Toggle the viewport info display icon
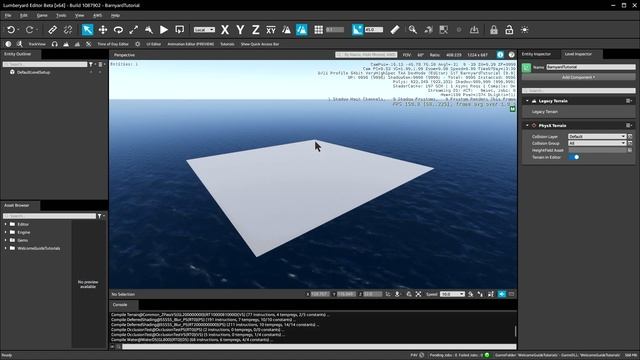This screenshot has width=640, height=360. pyautogui.click(x=500, y=55)
